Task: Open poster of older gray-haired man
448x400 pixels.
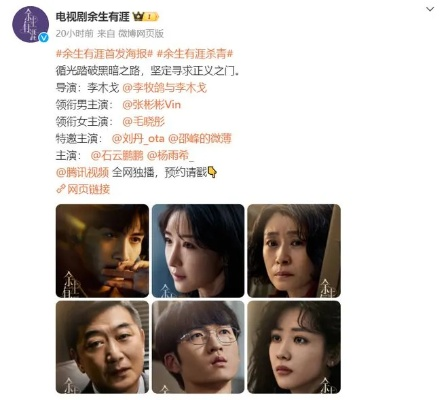Action: click(x=102, y=347)
